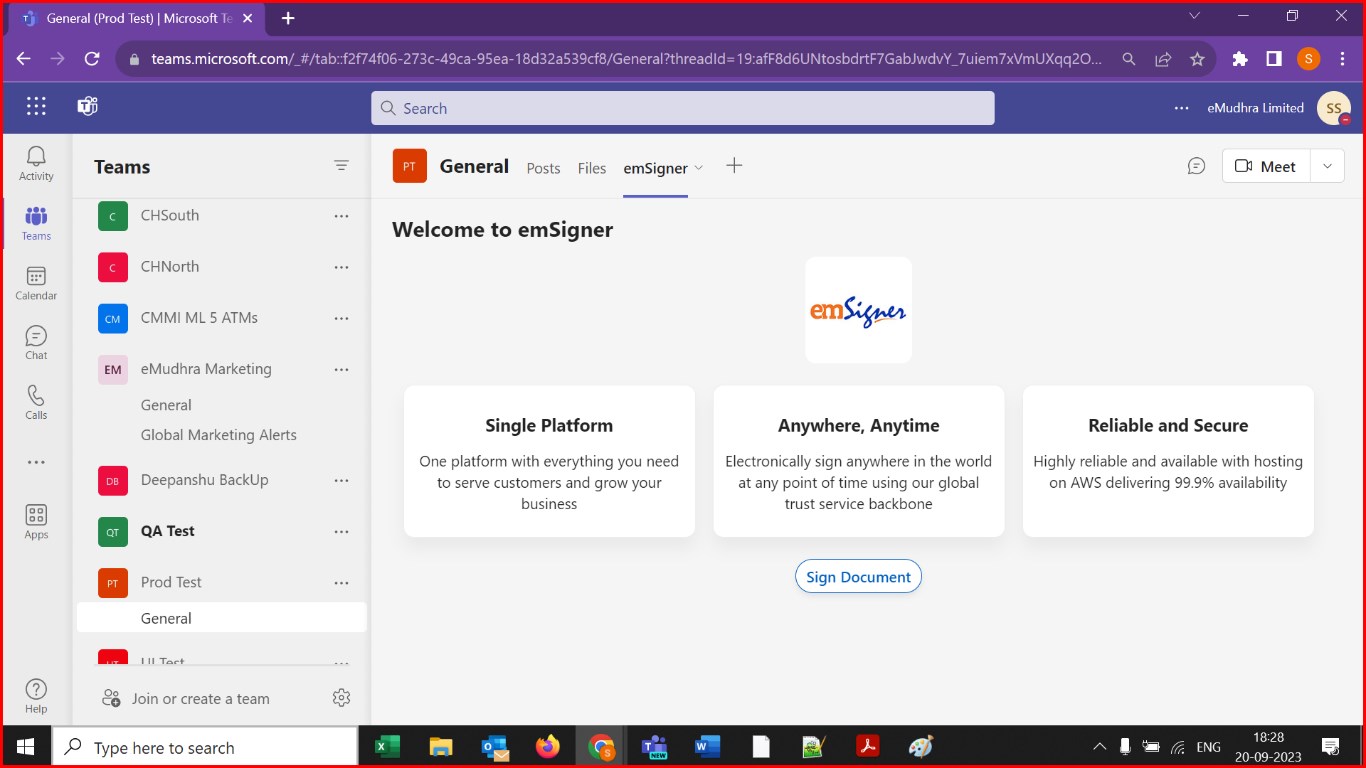
Task: Open Global Marketing Alerts channel
Action: click(x=219, y=435)
